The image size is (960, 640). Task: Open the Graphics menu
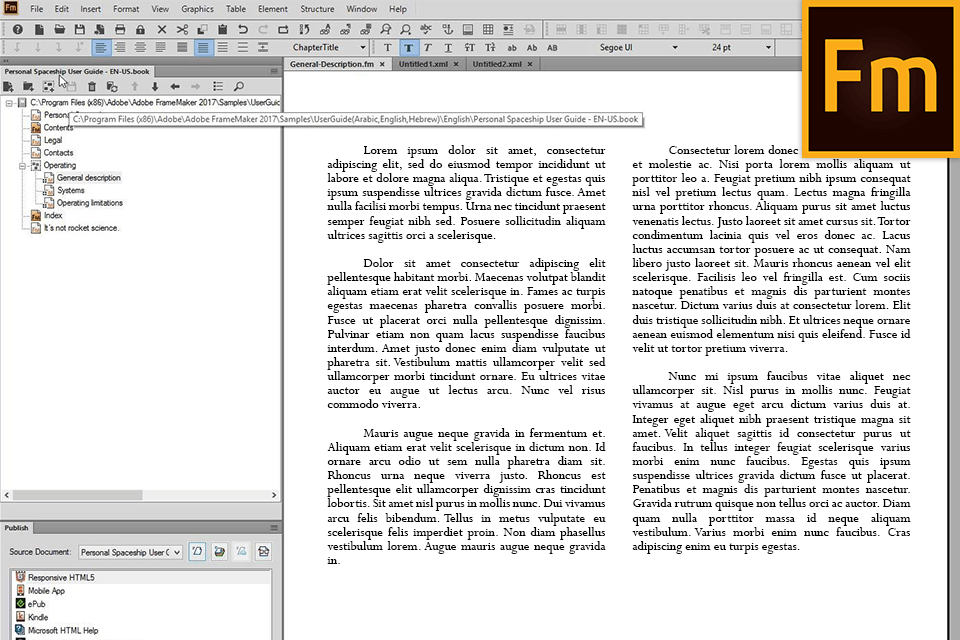[x=197, y=9]
